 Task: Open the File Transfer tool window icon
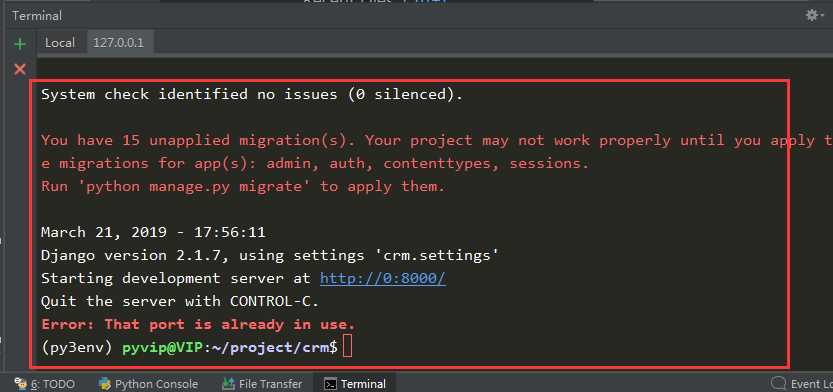229,384
